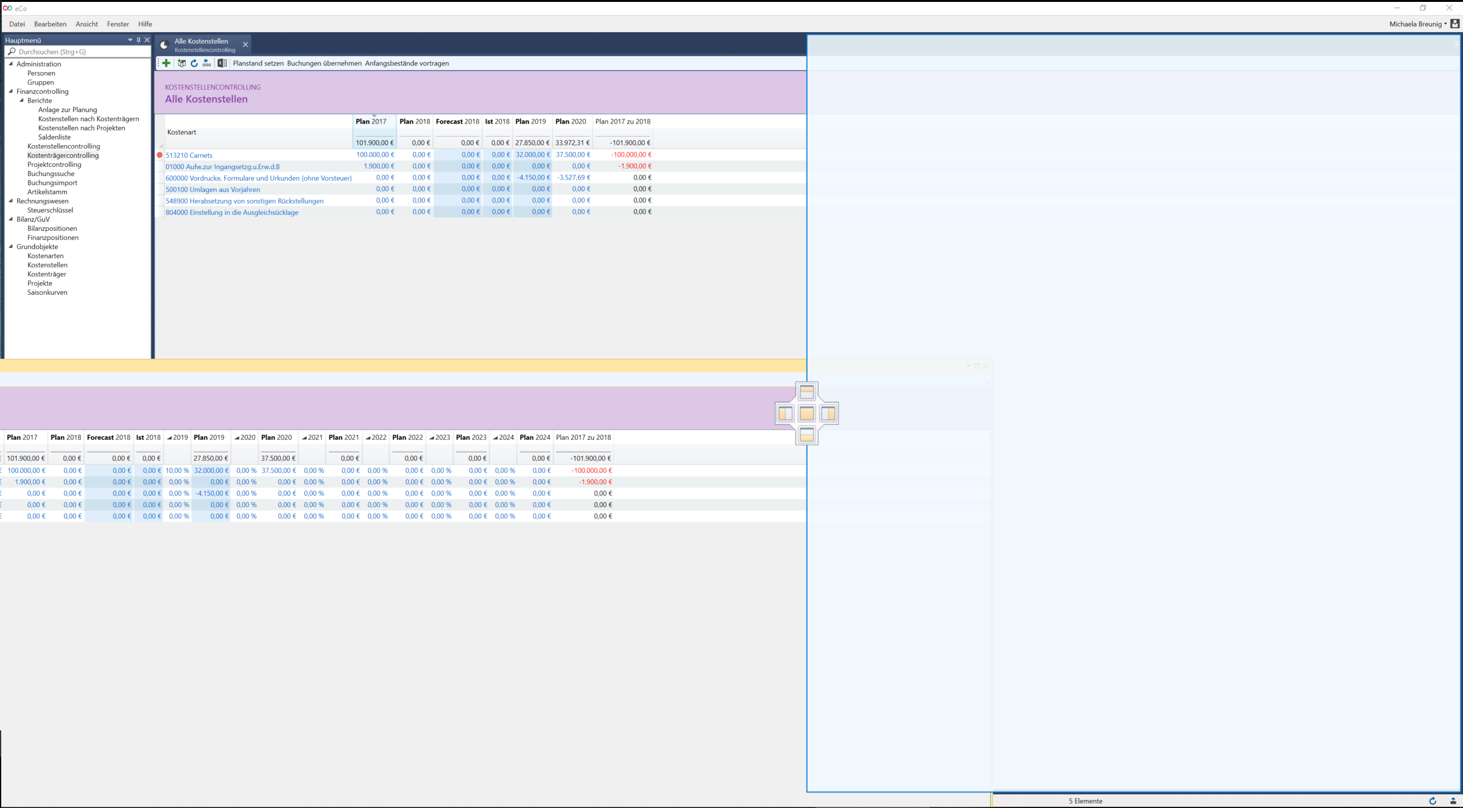Open the Bearbeiten menu
The height and width of the screenshot is (808, 1464).
point(50,24)
